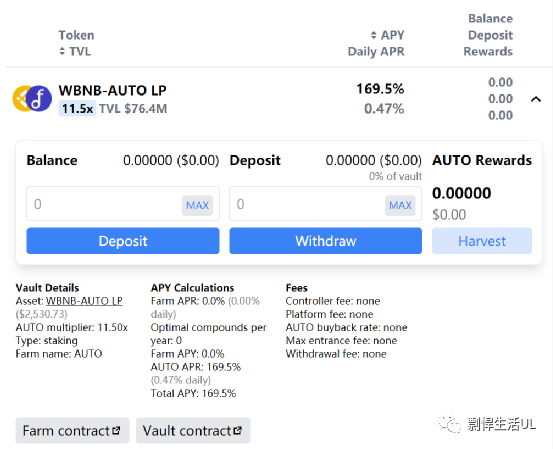Open the Vault contract link
The height and width of the screenshot is (449, 553).
click(193, 431)
